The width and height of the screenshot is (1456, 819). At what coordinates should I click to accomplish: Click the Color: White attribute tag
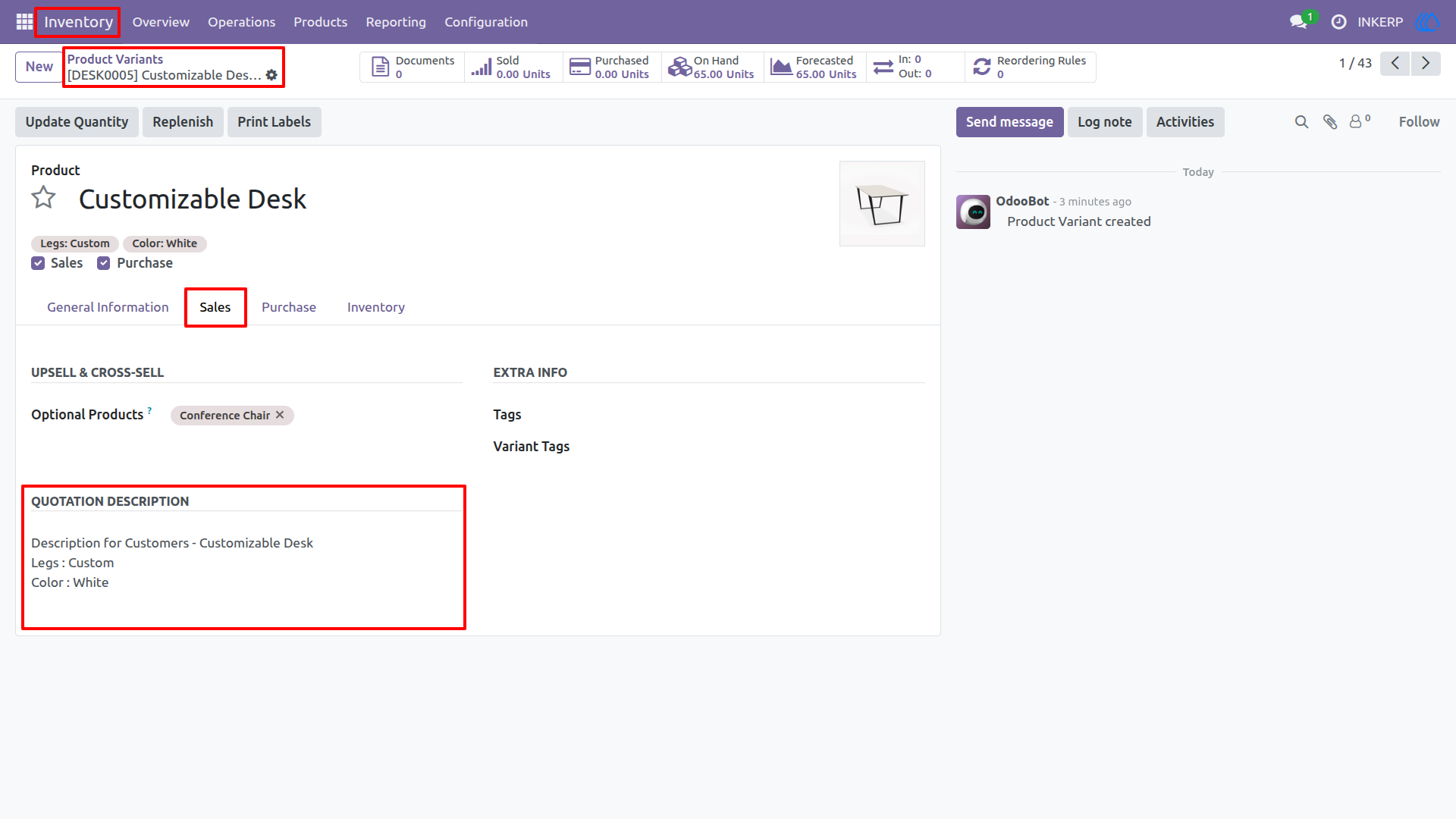point(165,243)
